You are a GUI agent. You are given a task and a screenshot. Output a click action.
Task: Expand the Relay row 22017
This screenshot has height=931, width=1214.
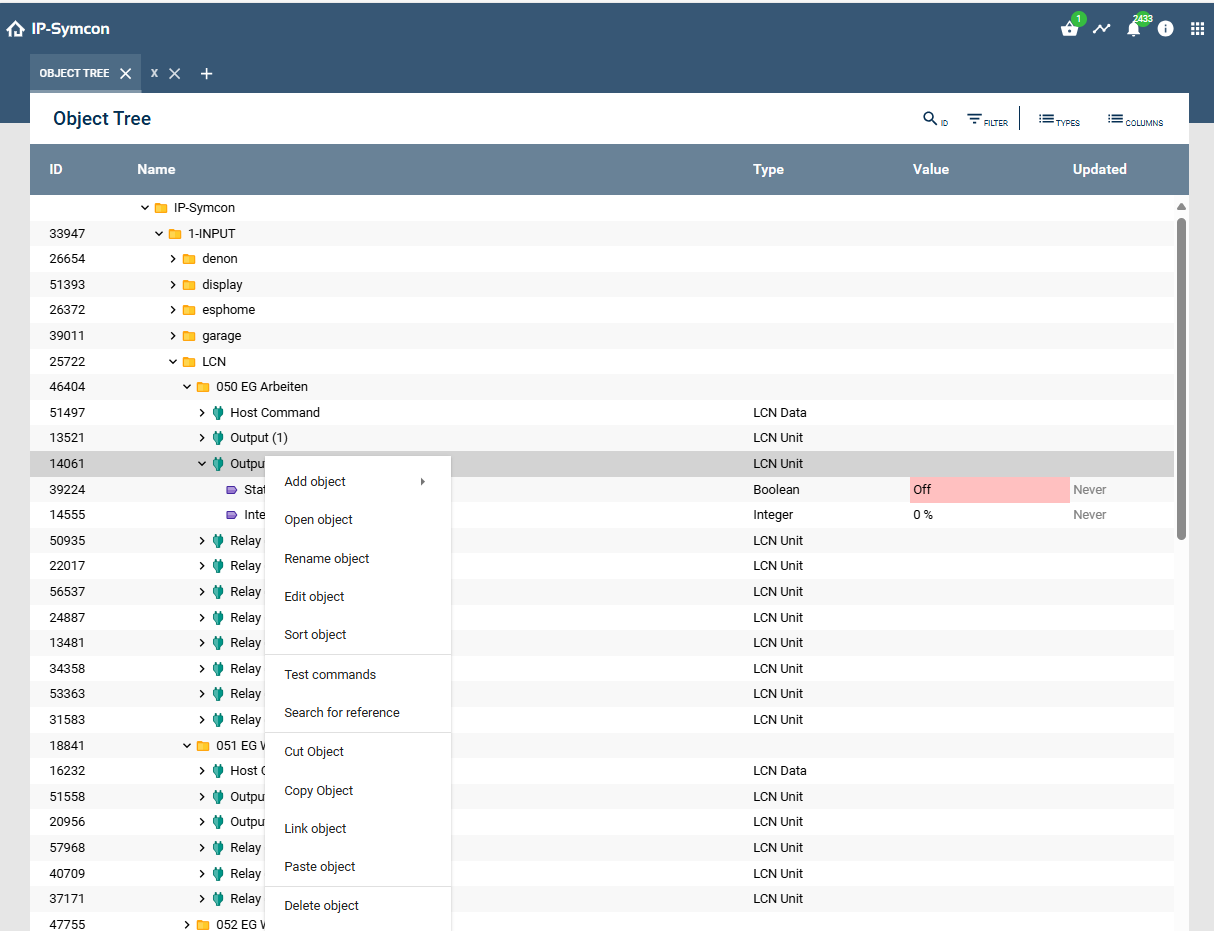coord(201,566)
